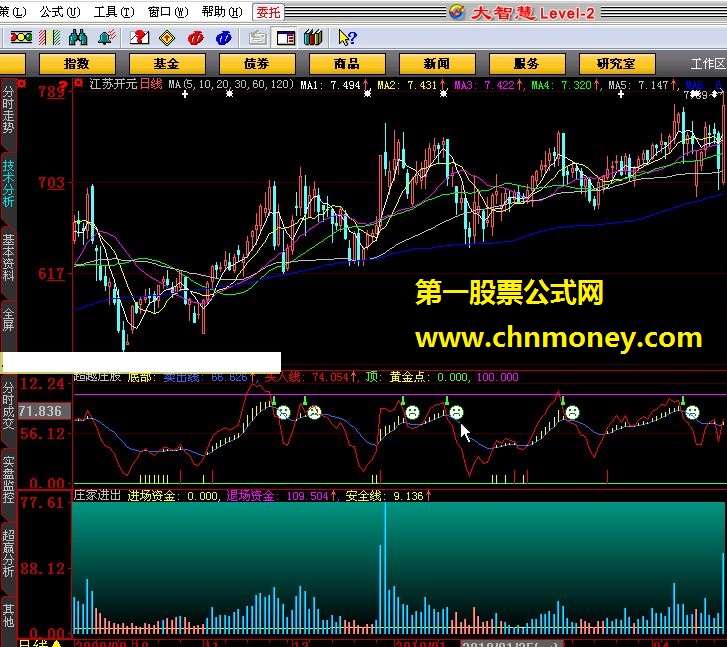This screenshot has height=647, width=727.
Task: Open the 工具(T) menu
Action: (x=114, y=12)
